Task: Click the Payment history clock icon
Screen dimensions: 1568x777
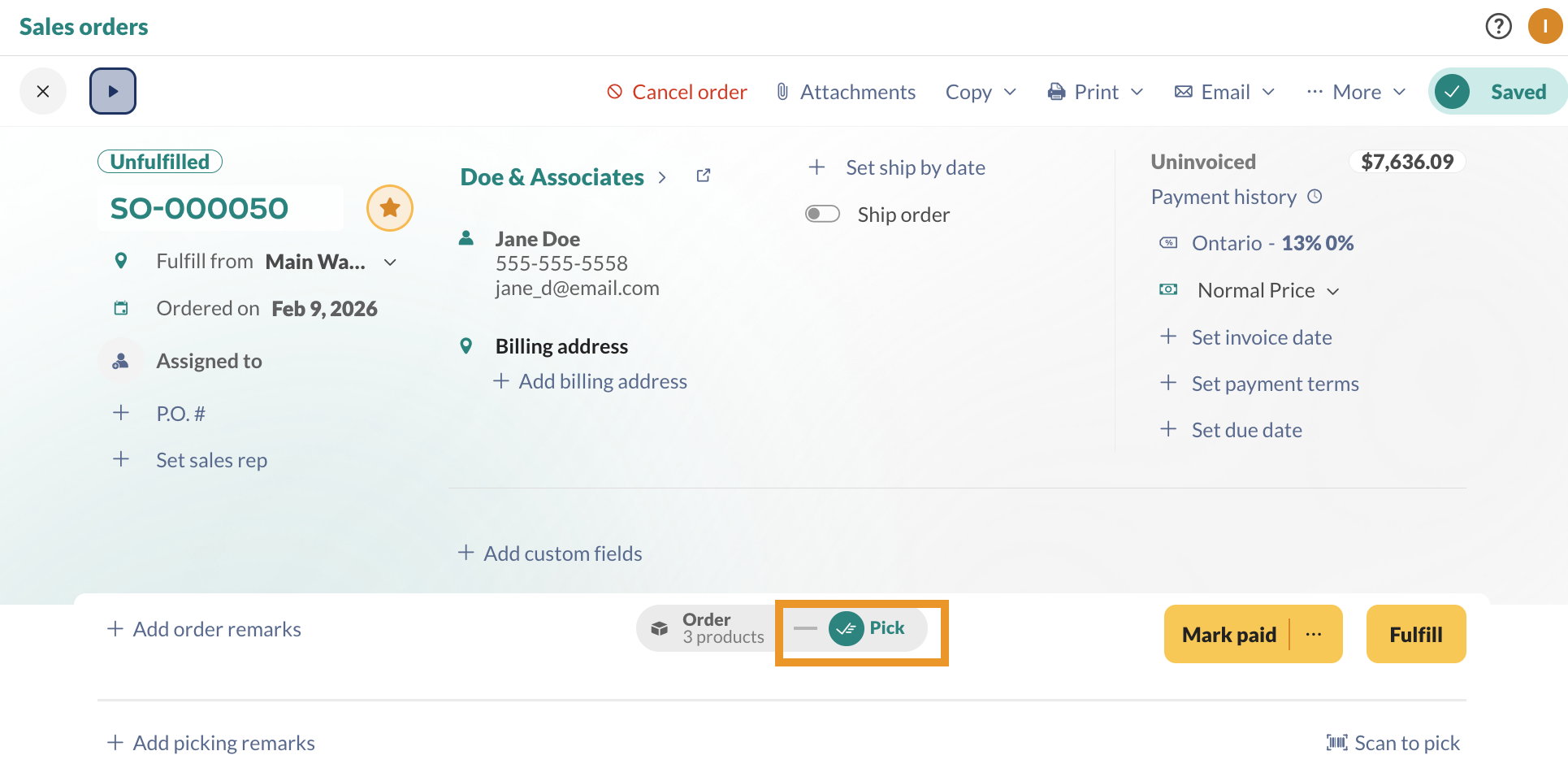Action: click(1315, 196)
